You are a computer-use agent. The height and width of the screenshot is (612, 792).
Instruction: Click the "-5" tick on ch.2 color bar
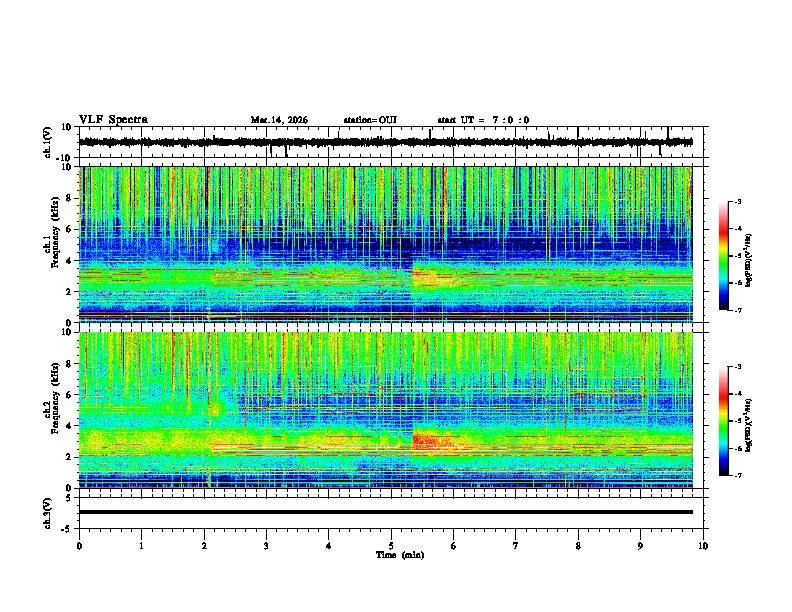738,421
